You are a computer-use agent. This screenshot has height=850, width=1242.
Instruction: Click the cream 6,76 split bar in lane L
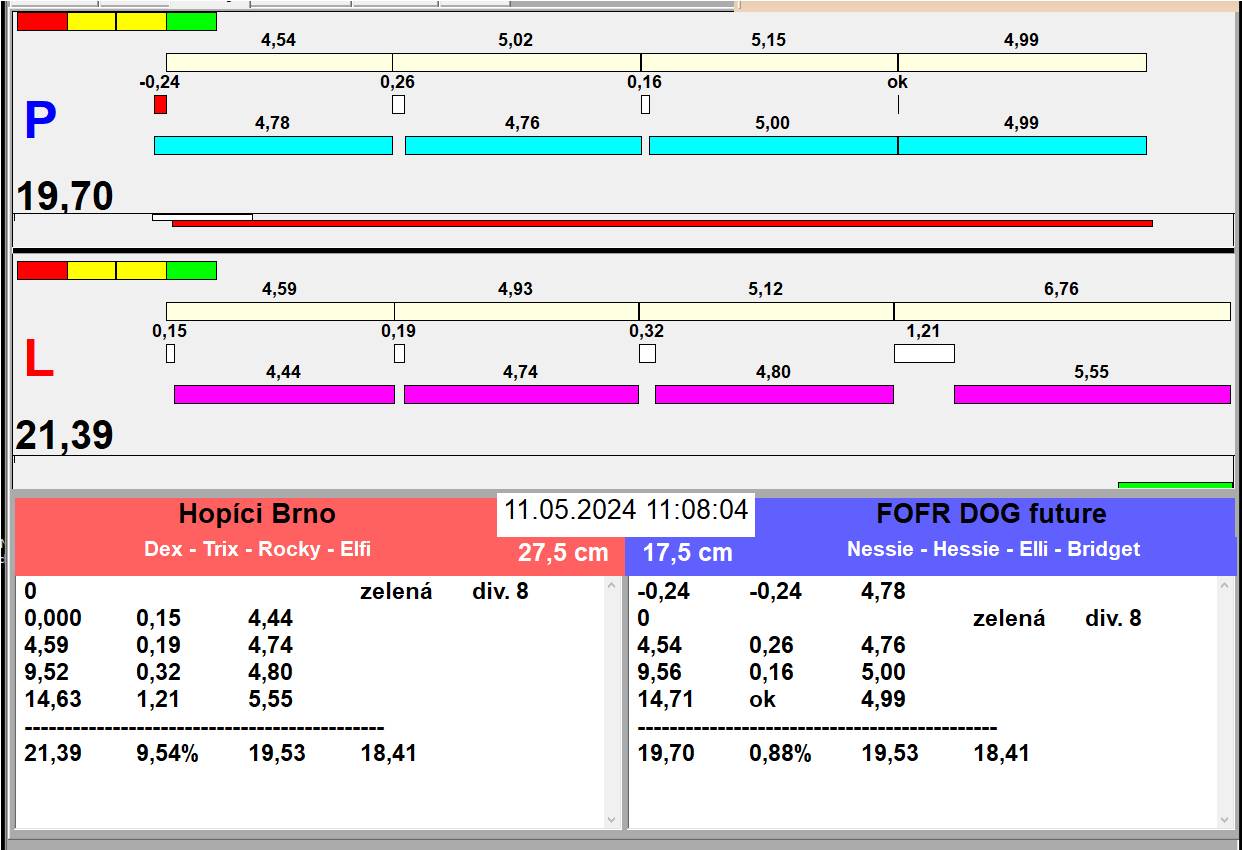pyautogui.click(x=1061, y=311)
